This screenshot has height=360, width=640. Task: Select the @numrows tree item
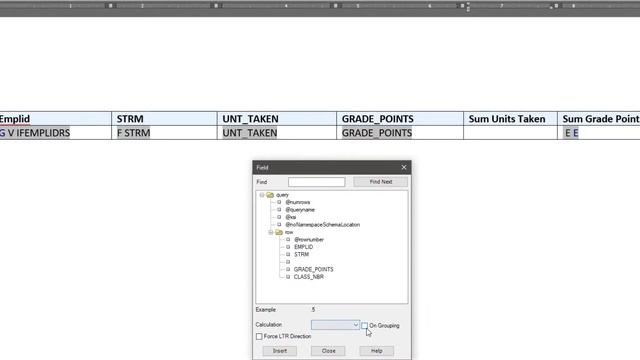pos(298,202)
